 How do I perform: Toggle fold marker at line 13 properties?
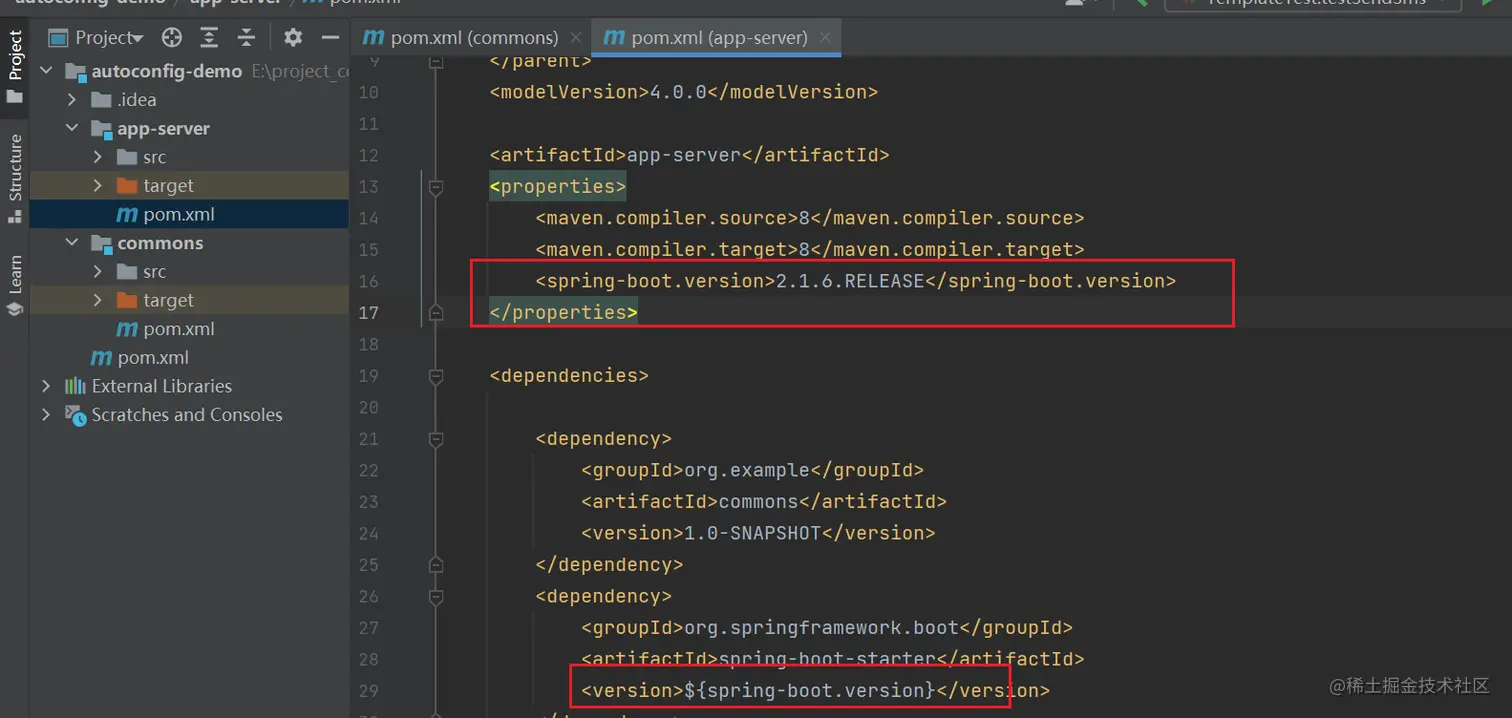point(435,187)
